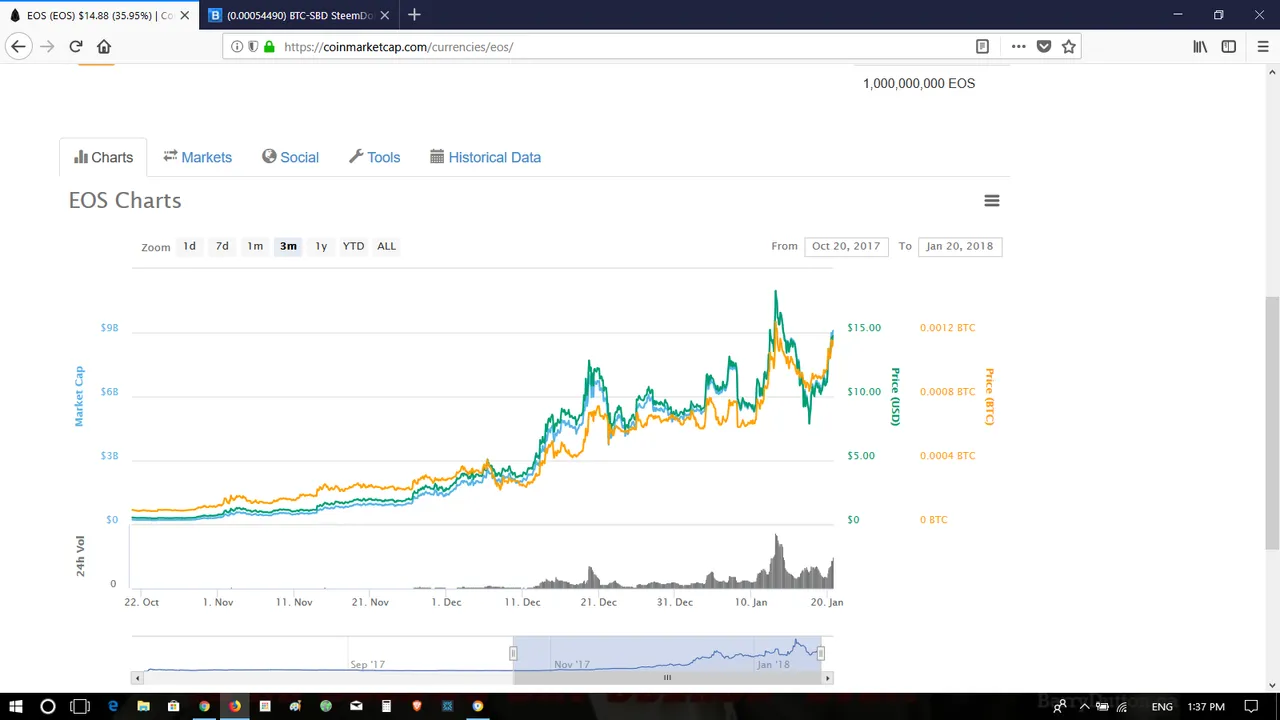Bookmark this page with the star
This screenshot has width=1280, height=720.
pos(1069,47)
